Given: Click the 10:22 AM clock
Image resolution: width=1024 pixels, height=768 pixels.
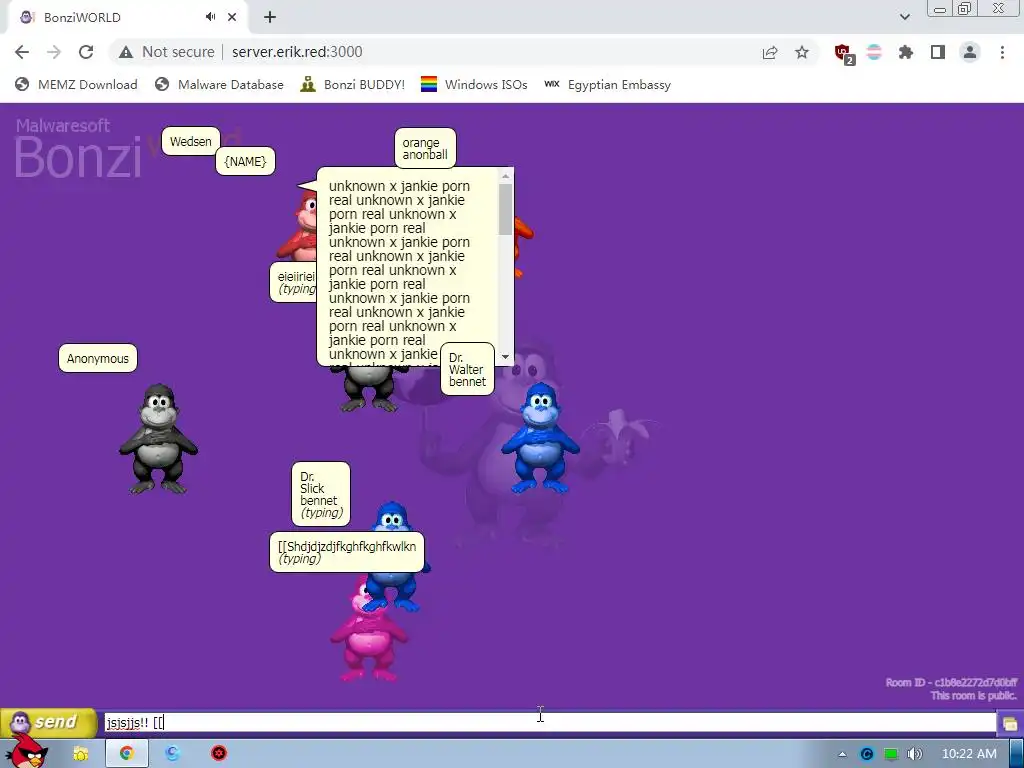Looking at the screenshot, I should (x=969, y=754).
